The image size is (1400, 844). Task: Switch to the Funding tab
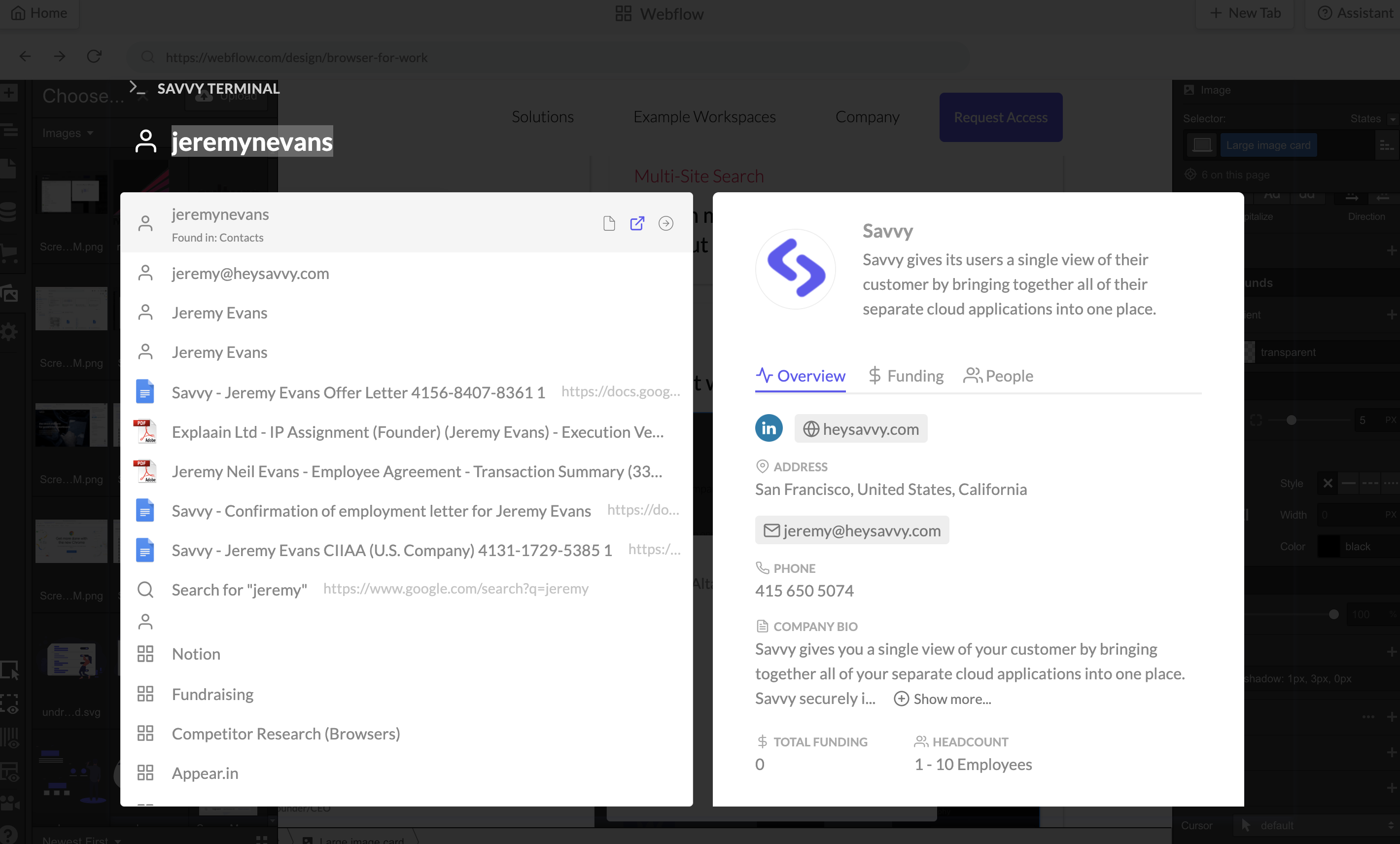tap(906, 376)
